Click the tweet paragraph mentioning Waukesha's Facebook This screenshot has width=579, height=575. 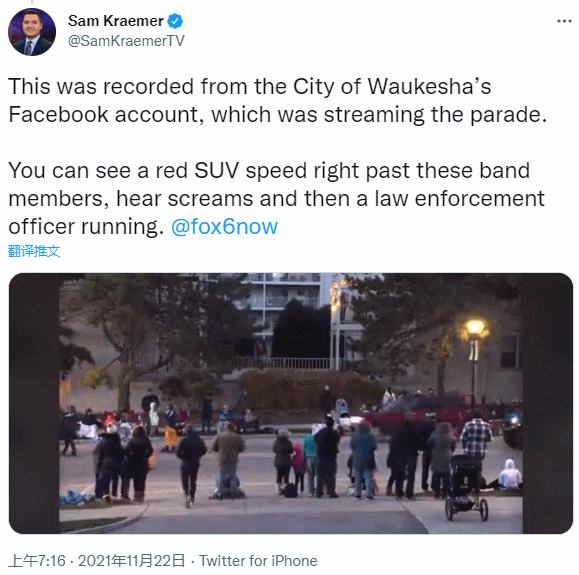coord(277,100)
